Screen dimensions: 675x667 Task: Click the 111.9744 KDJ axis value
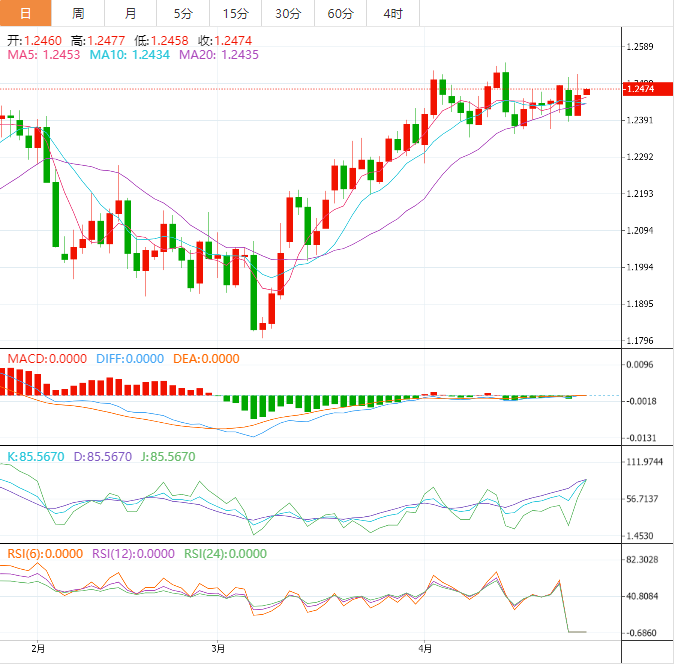(644, 462)
